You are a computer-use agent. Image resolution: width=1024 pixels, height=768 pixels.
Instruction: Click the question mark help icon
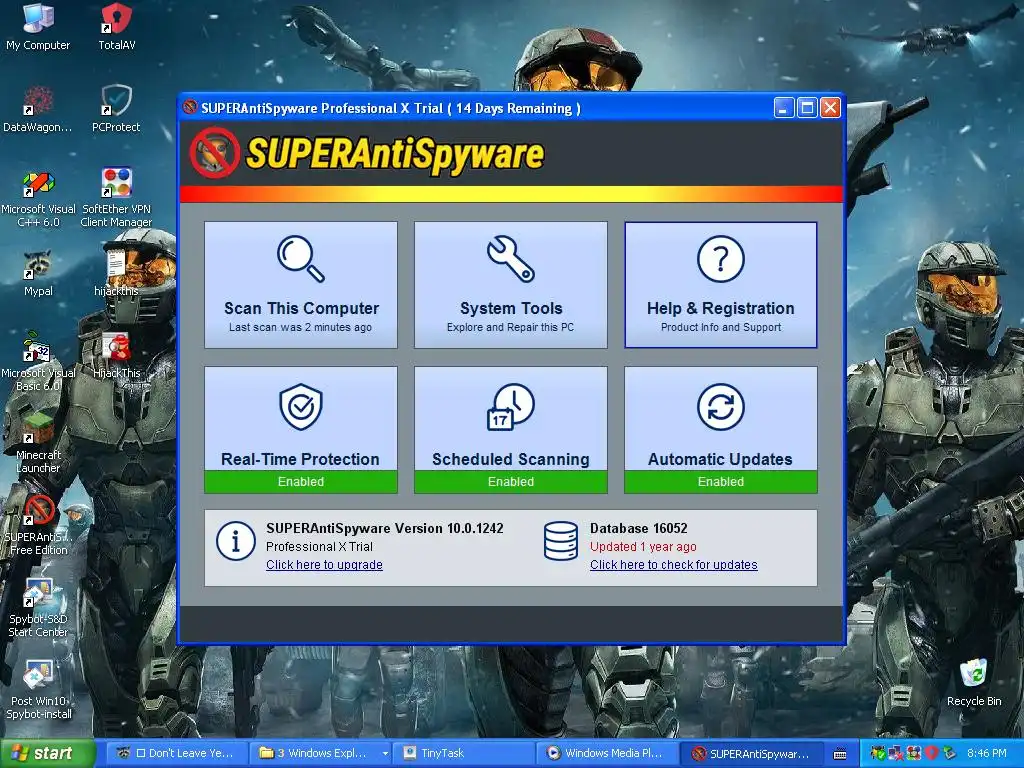click(721, 259)
